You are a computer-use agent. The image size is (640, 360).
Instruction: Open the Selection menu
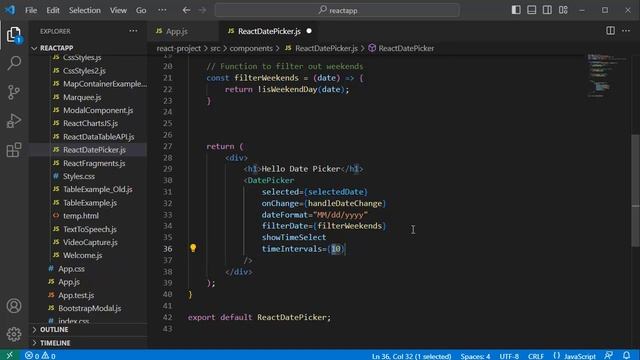click(84, 10)
